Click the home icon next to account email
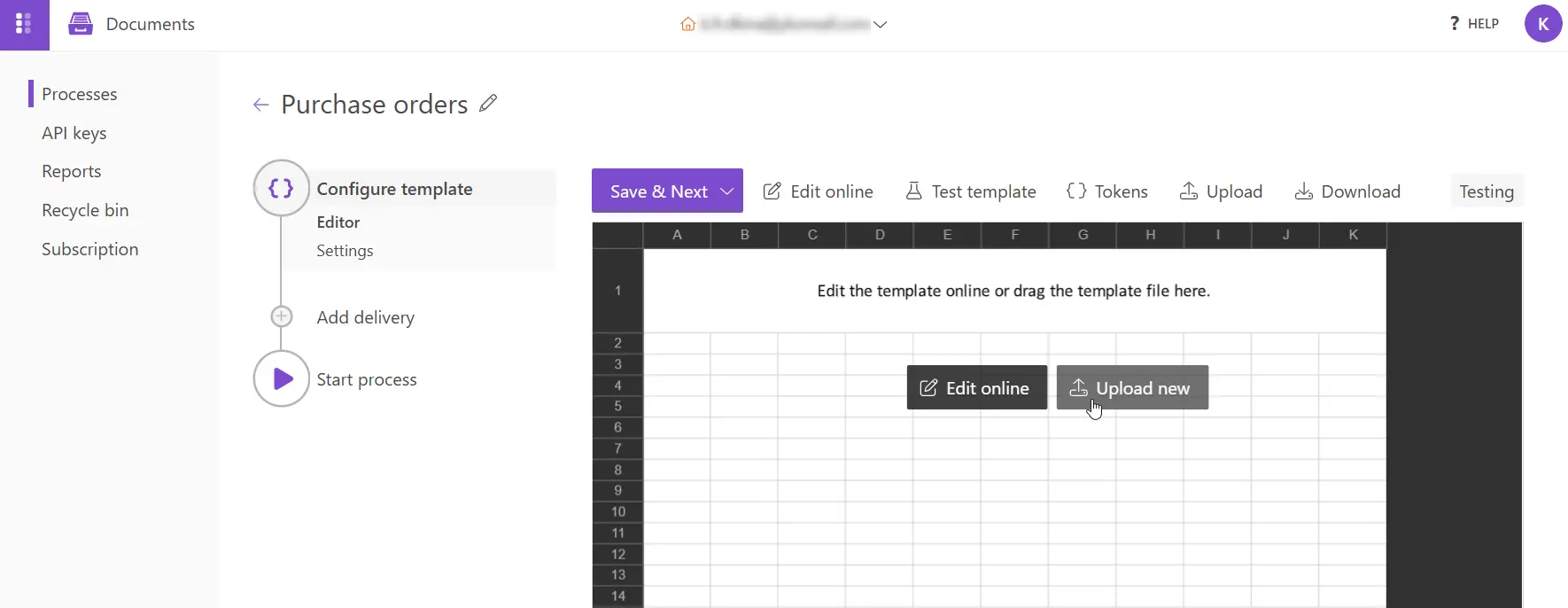This screenshot has height=608, width=1568. point(687,25)
